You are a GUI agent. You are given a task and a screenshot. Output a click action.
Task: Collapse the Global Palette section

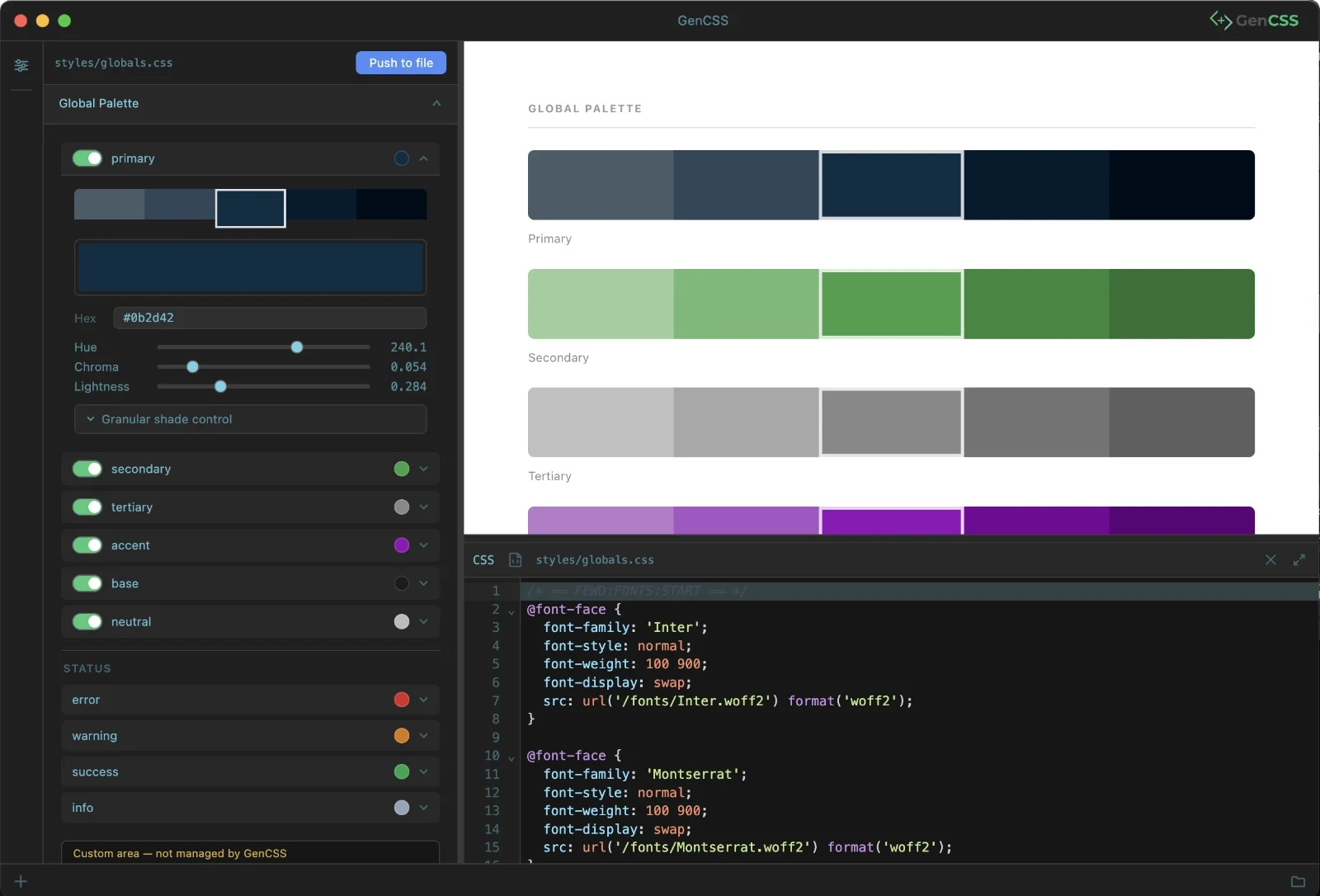click(x=436, y=103)
